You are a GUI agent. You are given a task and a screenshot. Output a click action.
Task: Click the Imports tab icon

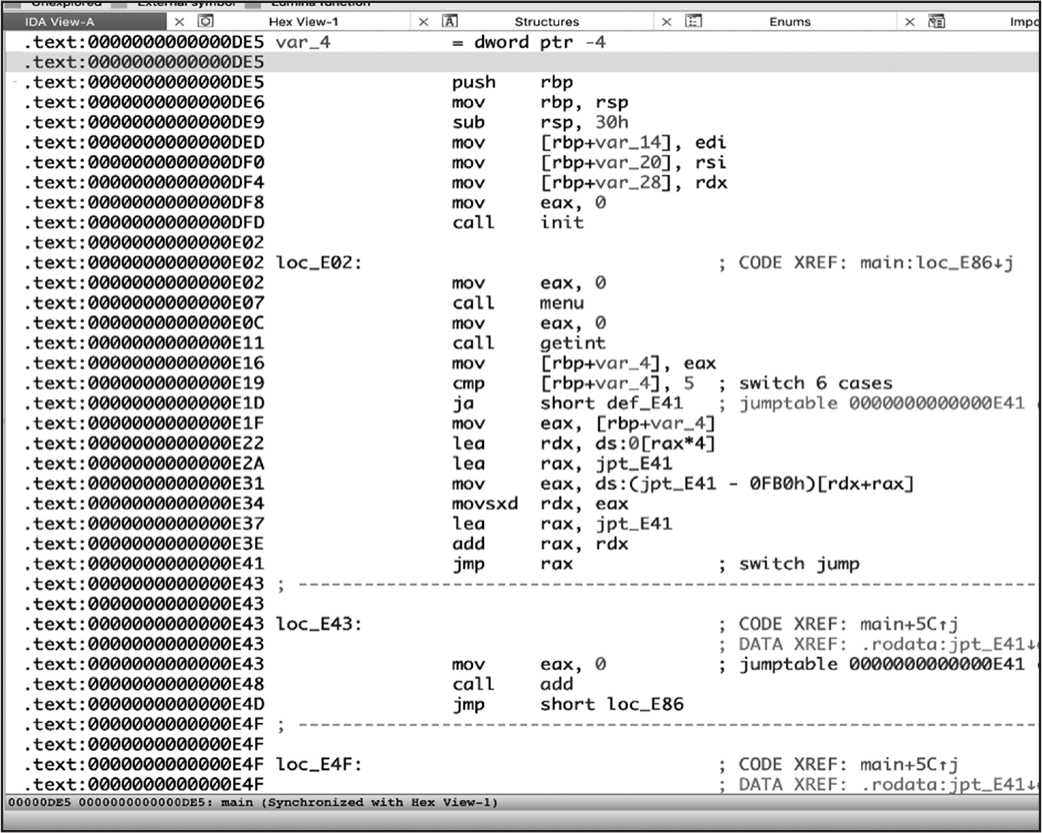(x=937, y=21)
